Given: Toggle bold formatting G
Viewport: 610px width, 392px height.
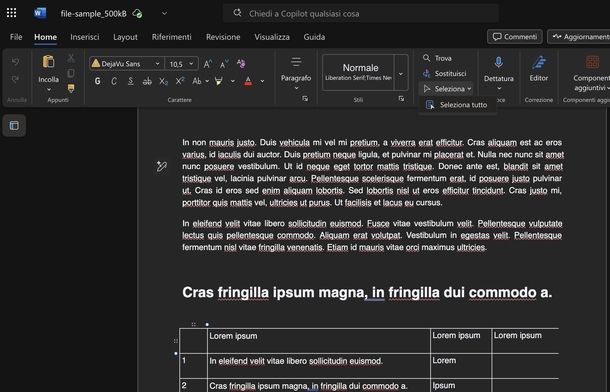Looking at the screenshot, I should point(98,81).
